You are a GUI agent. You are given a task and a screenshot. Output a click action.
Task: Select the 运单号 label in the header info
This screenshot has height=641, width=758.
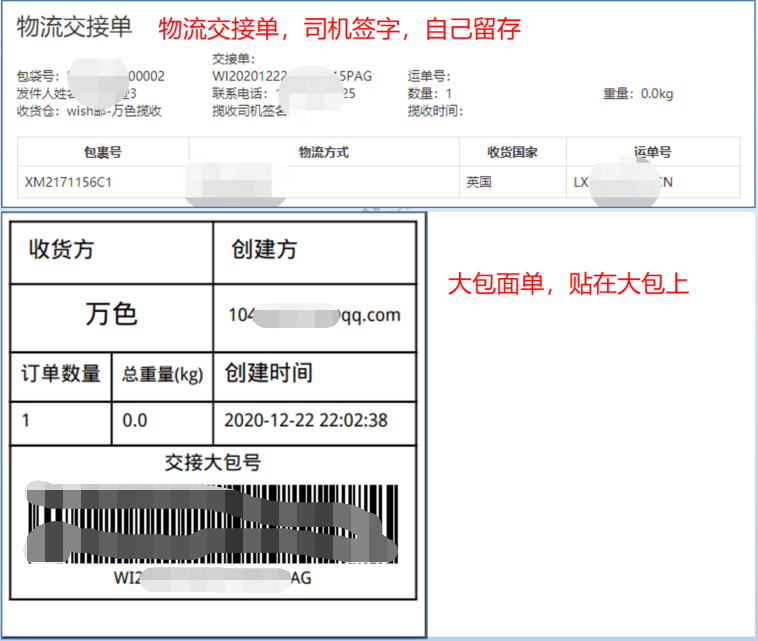point(429,76)
